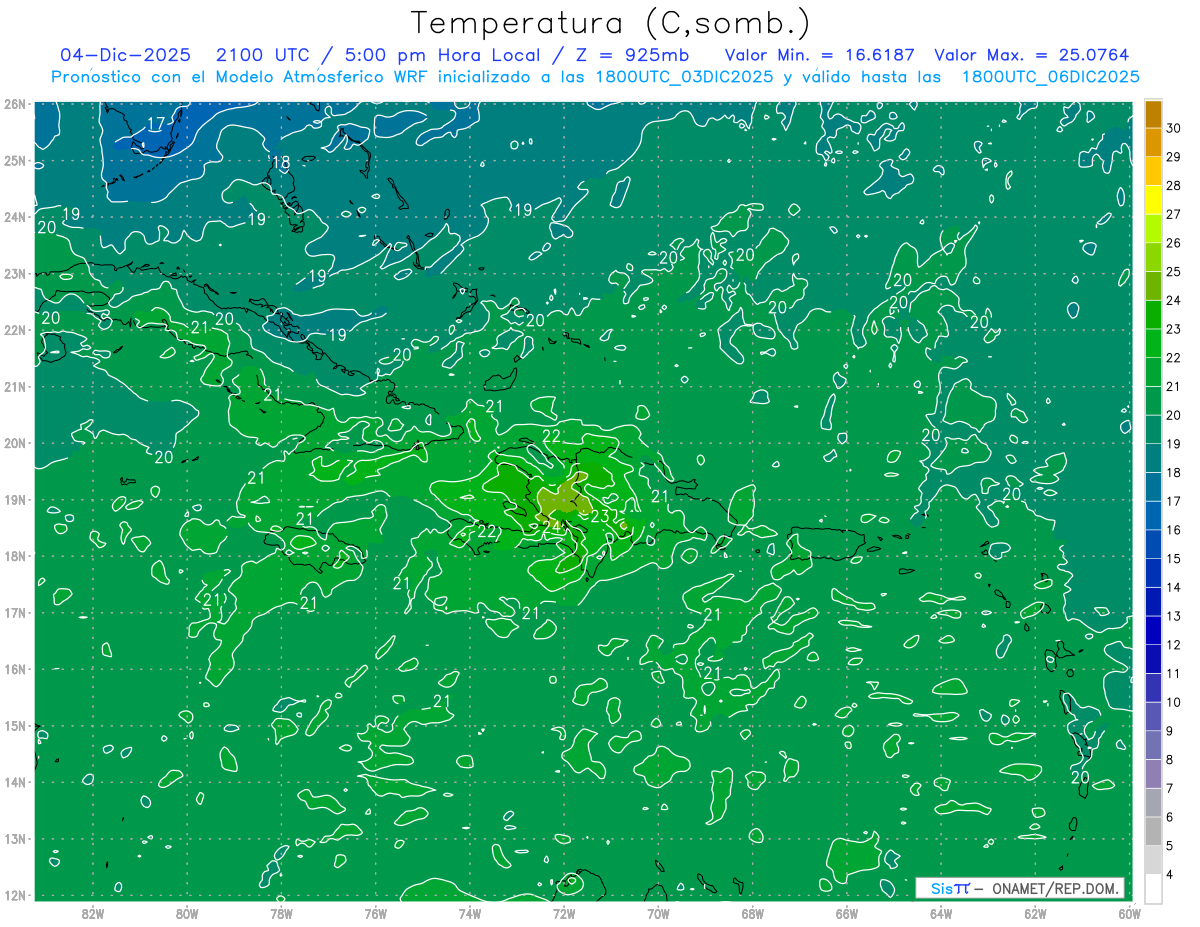Click the SisPI ONAMET/REP.DOM. logo box
This screenshot has height=927, width=1200.
(1020, 888)
